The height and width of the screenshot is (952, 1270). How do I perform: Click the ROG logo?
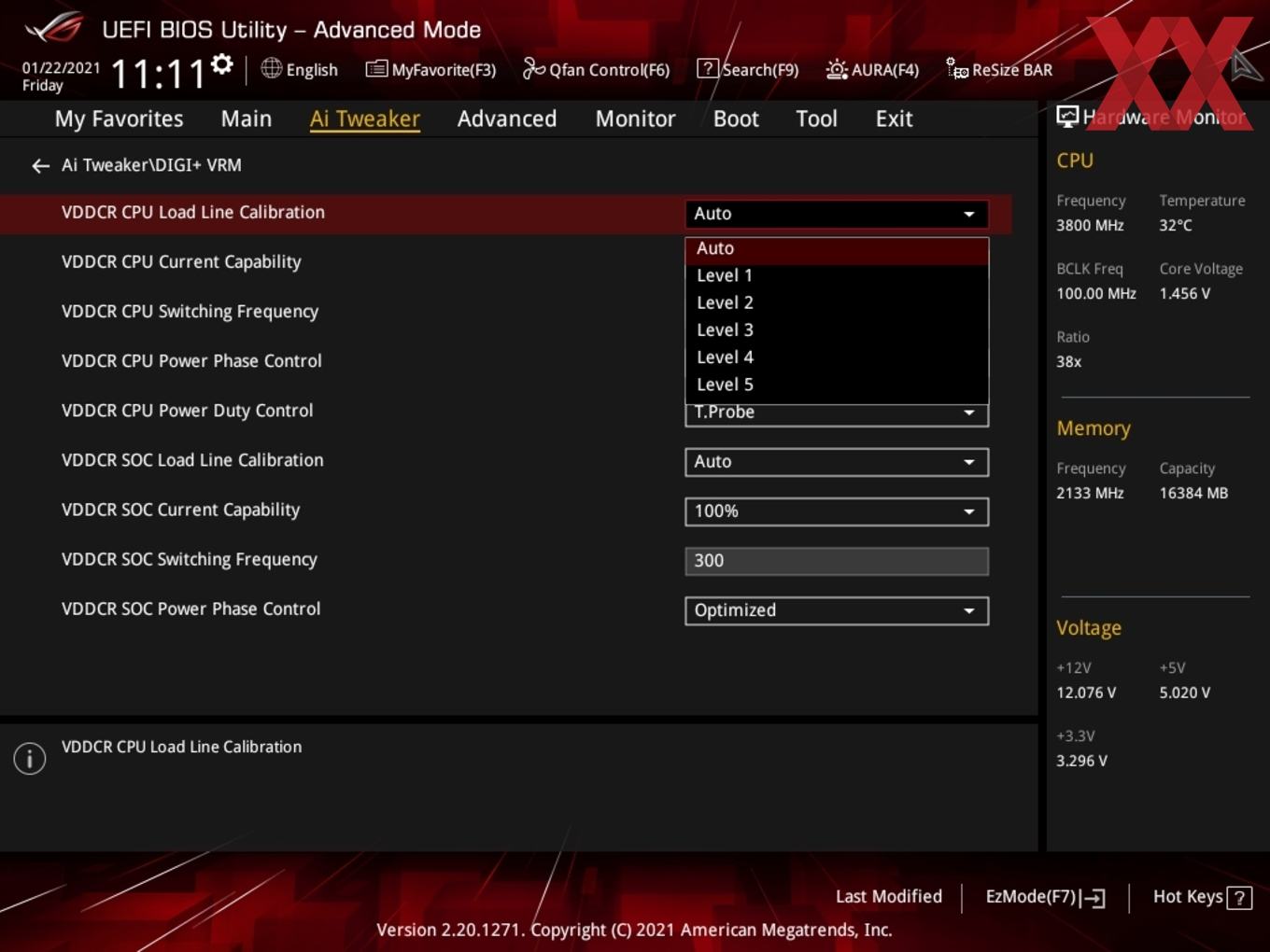click(54, 28)
